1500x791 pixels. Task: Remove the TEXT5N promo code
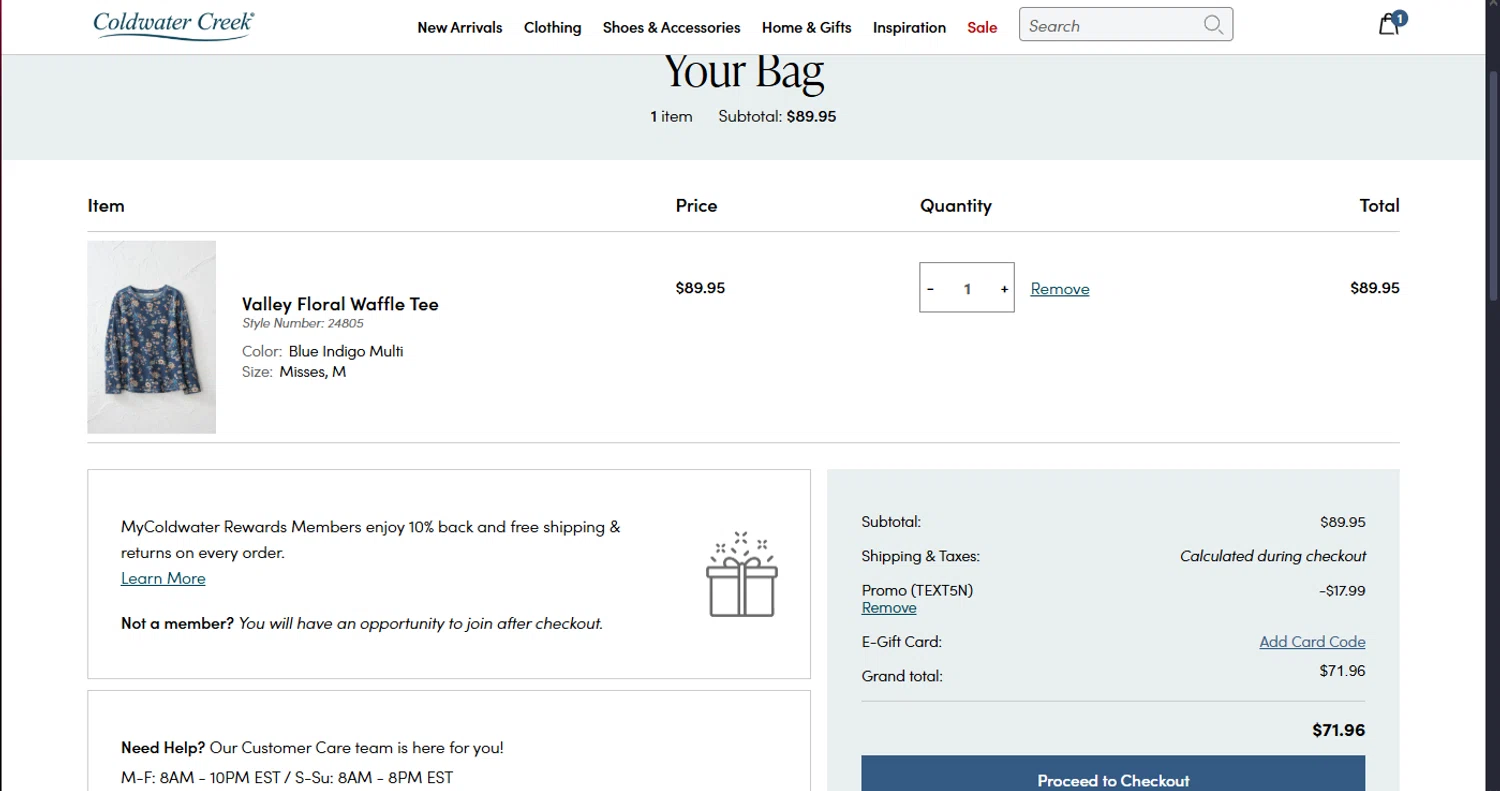point(889,608)
